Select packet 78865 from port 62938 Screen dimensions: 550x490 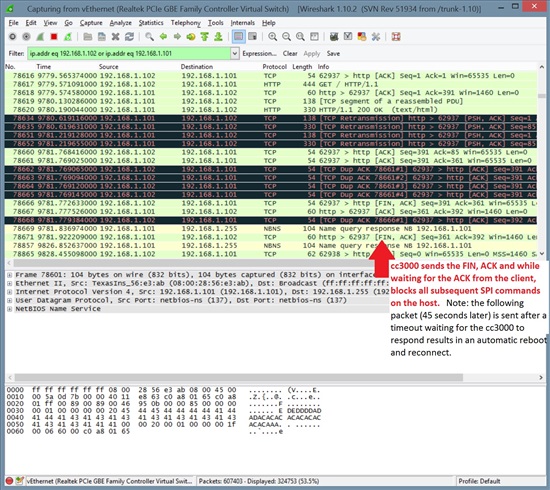click(270, 254)
